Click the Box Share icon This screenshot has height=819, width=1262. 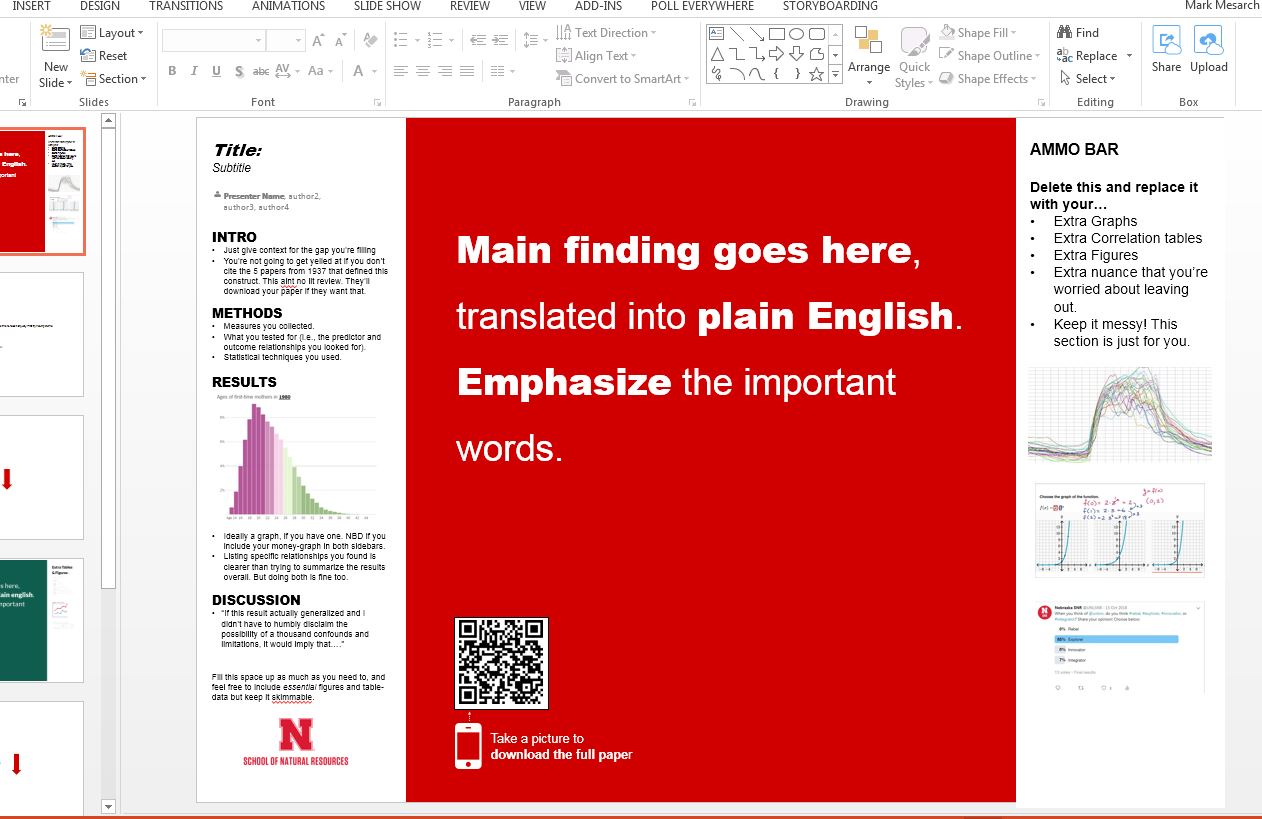coord(1166,42)
